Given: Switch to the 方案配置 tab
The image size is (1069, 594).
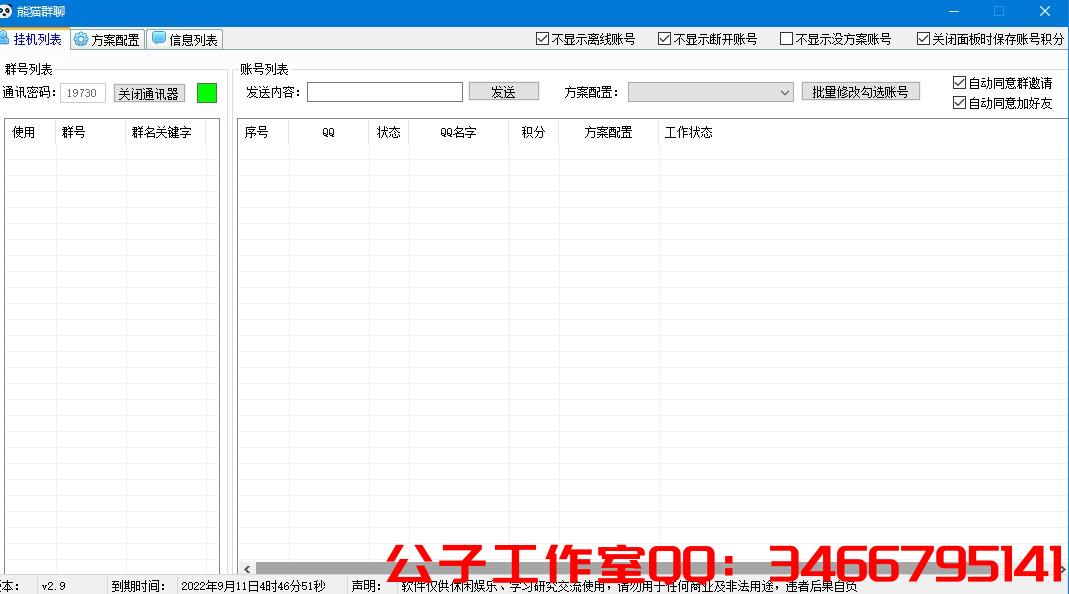Looking at the screenshot, I should pos(108,40).
